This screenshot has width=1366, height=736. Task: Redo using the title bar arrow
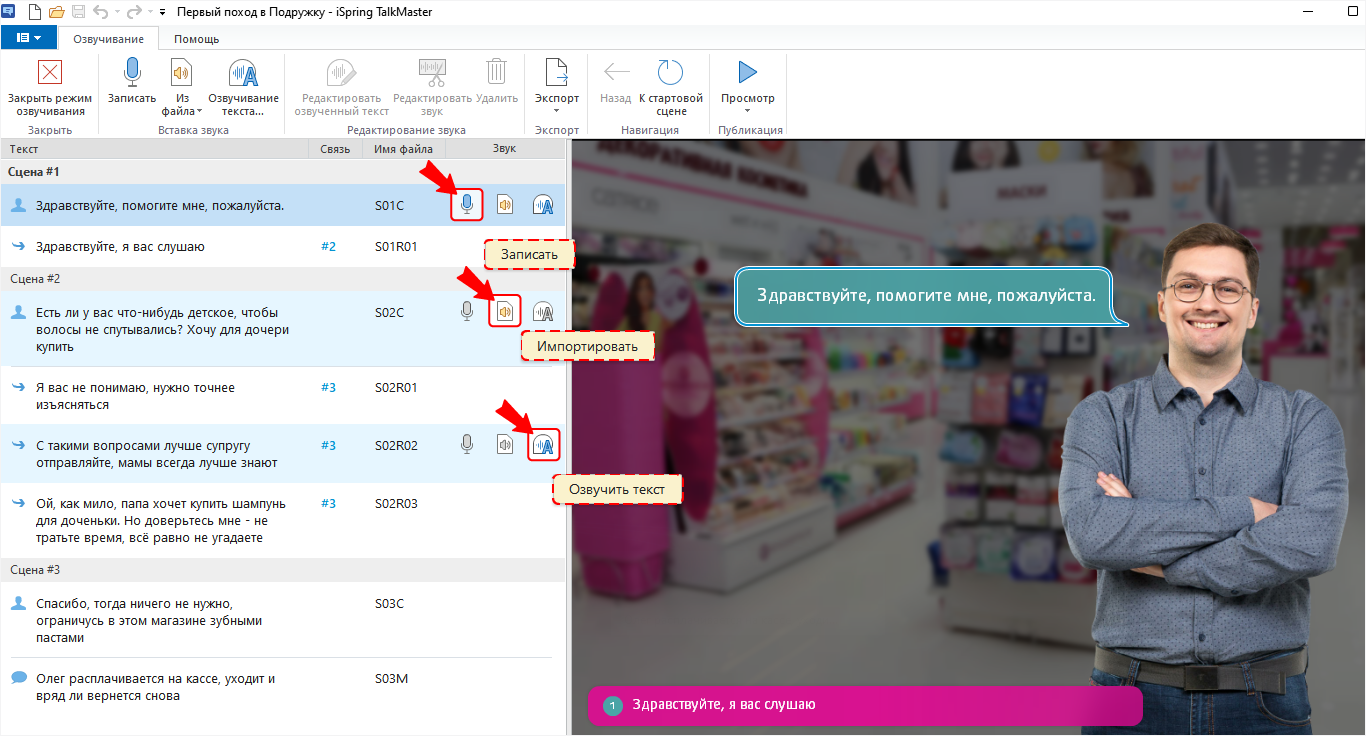click(133, 12)
